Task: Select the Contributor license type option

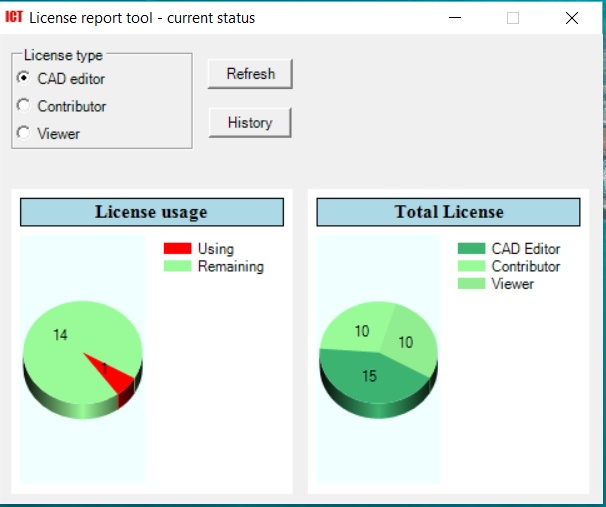Action: (x=24, y=105)
